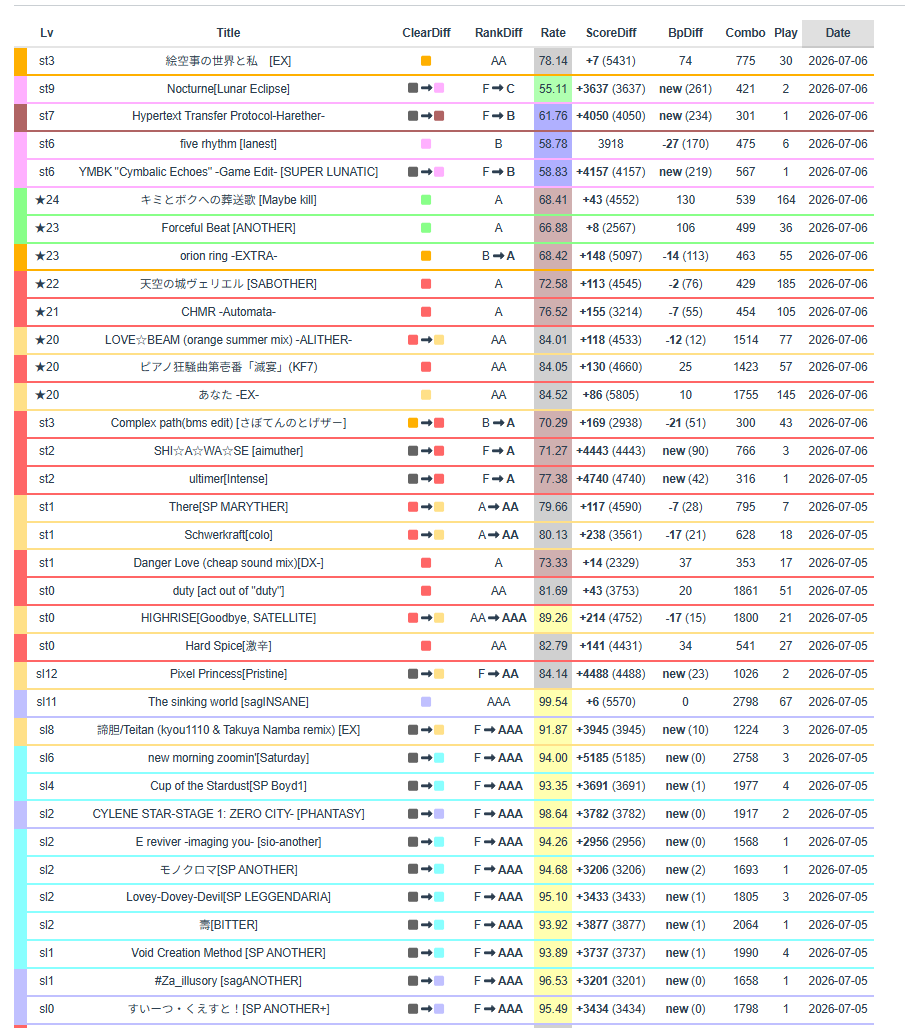Open song YMBK "Cymbalic Echoes" [SUPER LUNATIC]
Screen dimensions: 905x1028
coord(228,172)
